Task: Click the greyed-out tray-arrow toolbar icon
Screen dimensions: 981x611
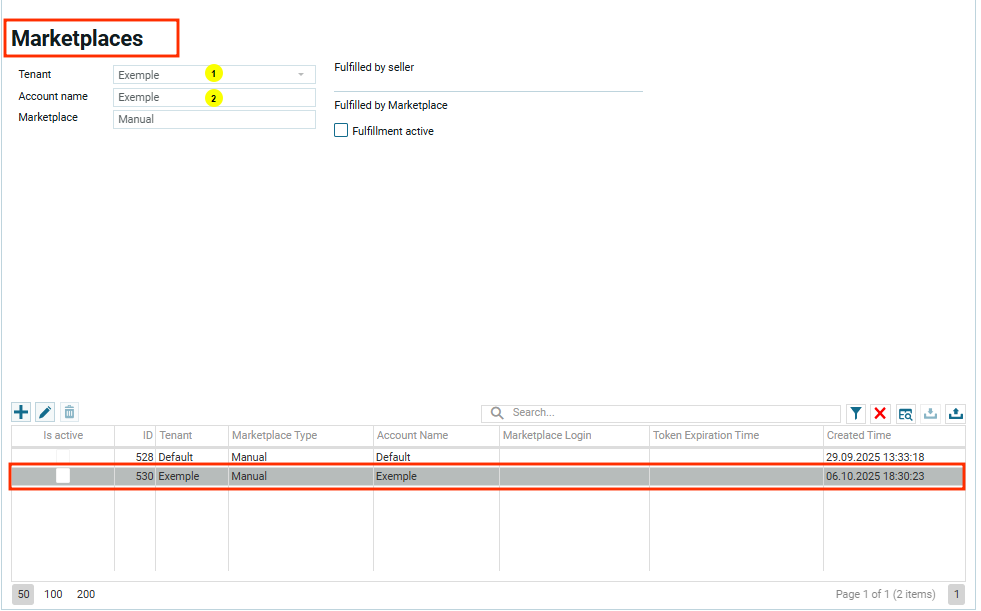Action: [931, 413]
